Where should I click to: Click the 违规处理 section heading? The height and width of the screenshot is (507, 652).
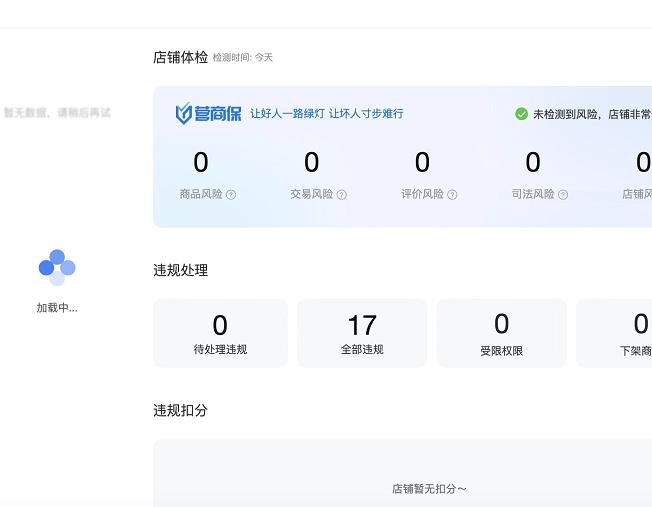(180, 270)
